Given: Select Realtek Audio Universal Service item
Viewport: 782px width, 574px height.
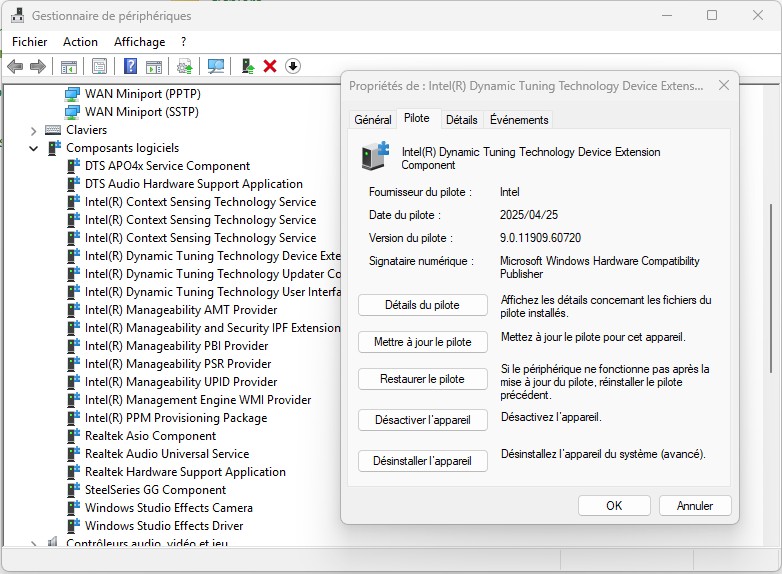Looking at the screenshot, I should point(166,454).
